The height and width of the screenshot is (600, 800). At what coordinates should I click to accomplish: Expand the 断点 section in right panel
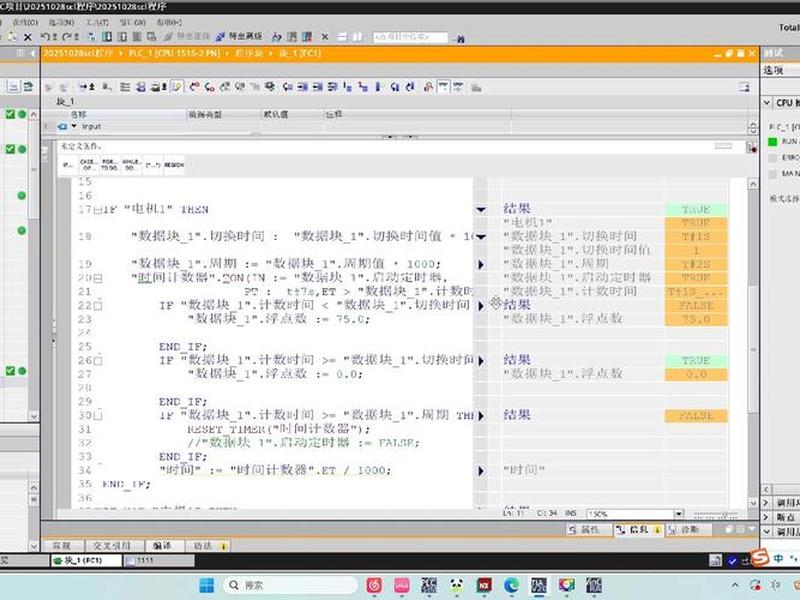[x=766, y=517]
